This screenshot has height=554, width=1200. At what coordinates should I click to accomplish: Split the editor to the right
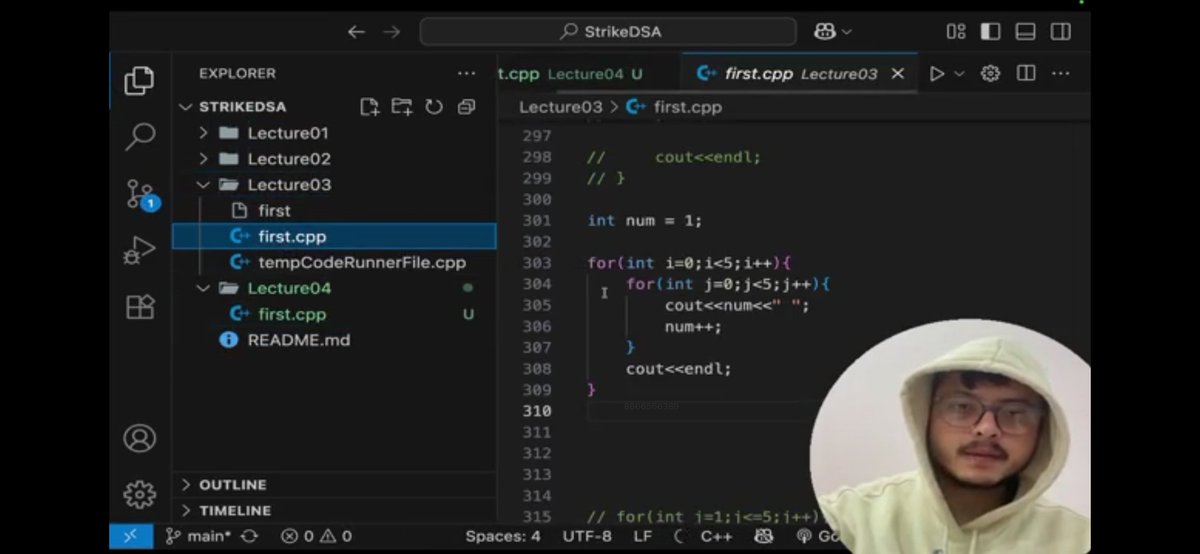1026,74
